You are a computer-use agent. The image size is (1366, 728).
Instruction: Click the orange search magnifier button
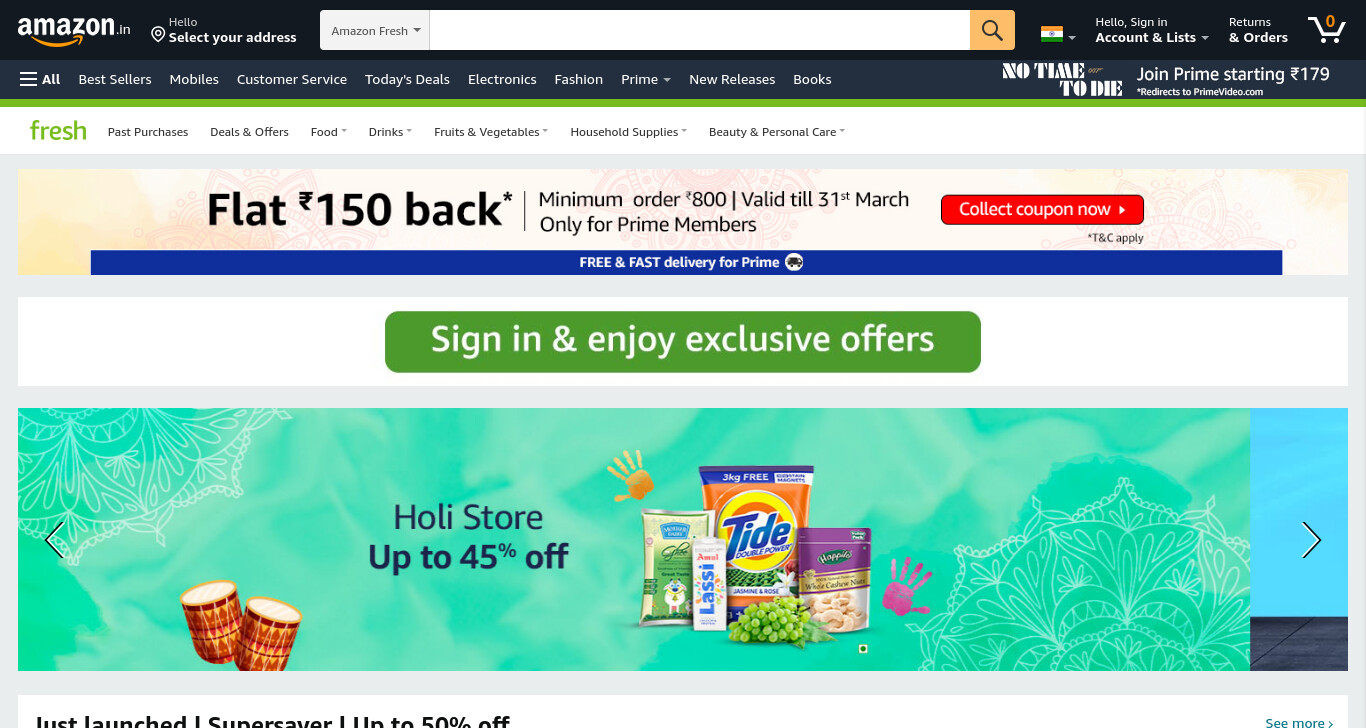coord(992,30)
